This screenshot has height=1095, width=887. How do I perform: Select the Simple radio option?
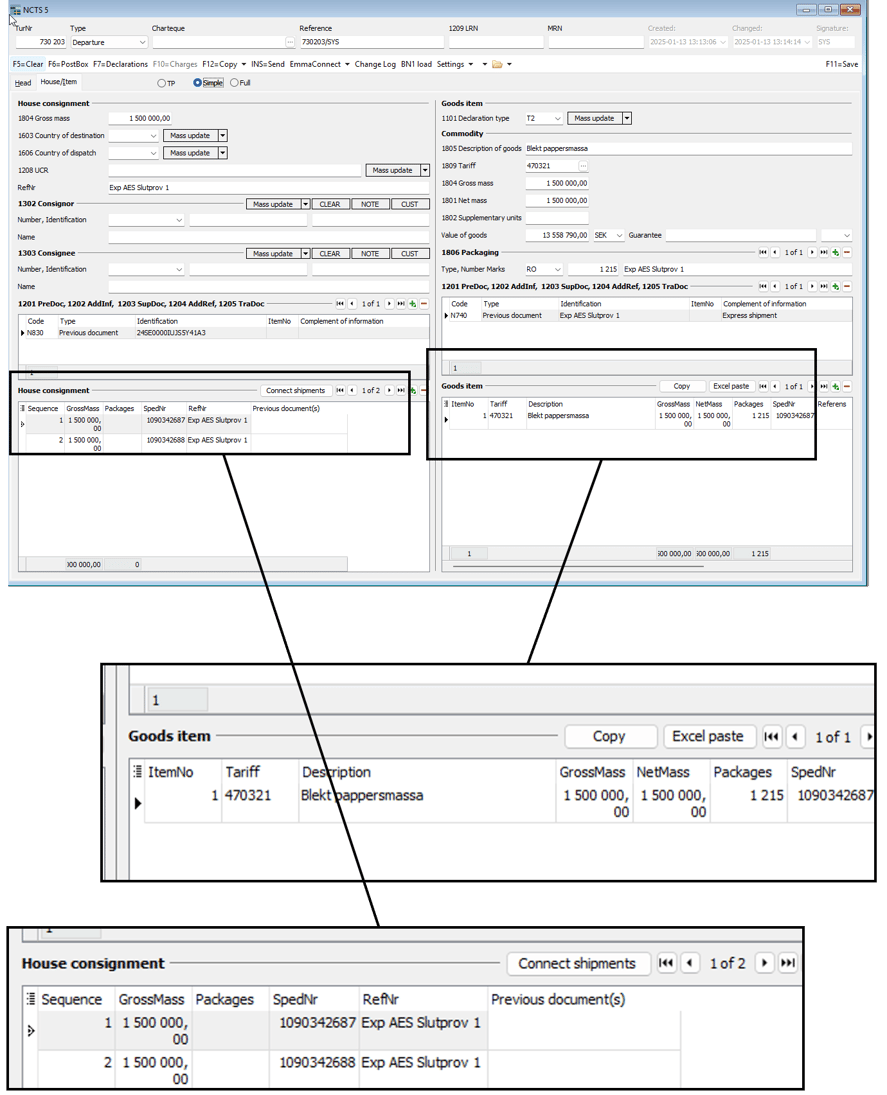pyautogui.click(x=197, y=83)
